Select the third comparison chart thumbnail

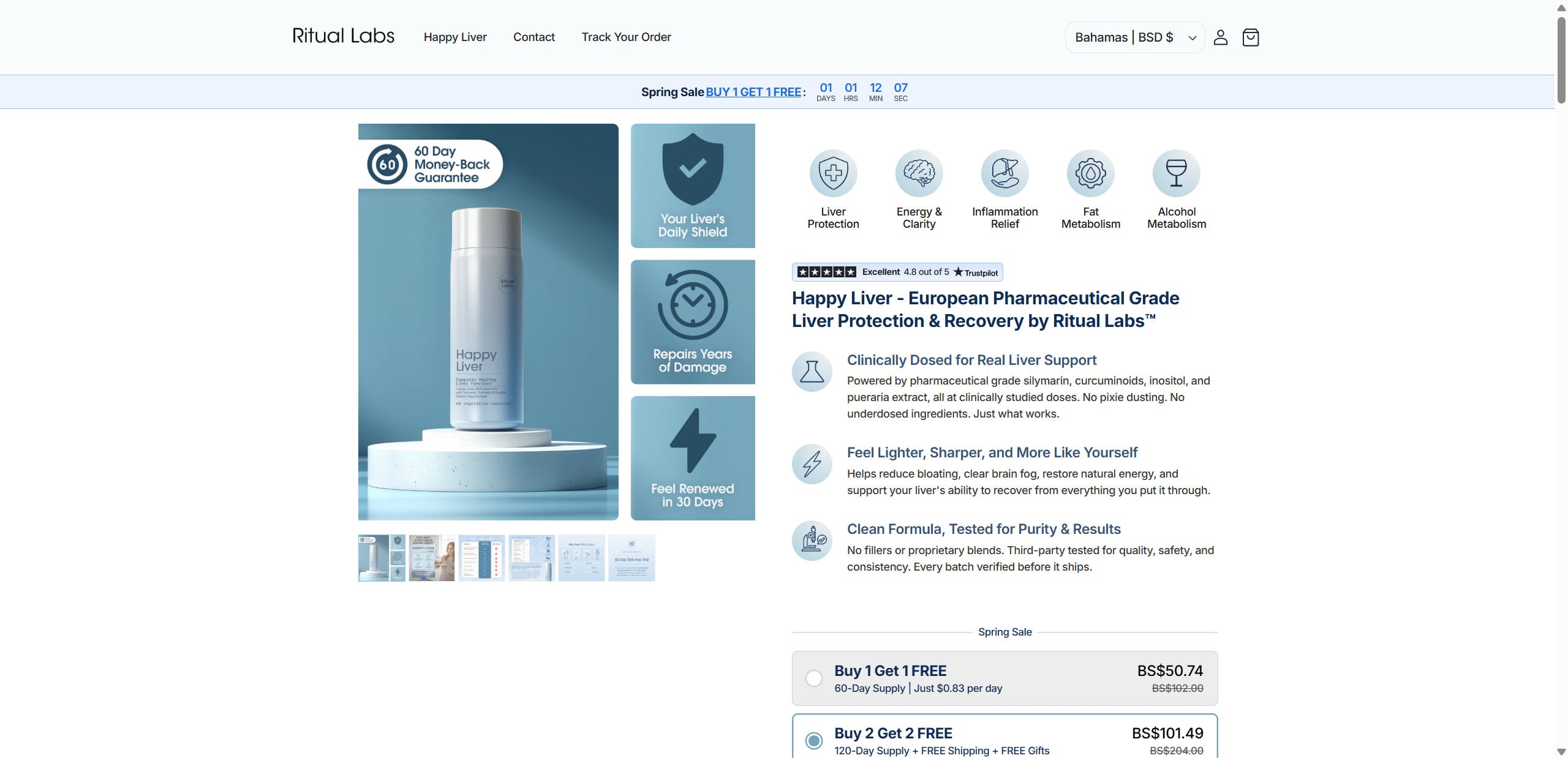tap(482, 558)
